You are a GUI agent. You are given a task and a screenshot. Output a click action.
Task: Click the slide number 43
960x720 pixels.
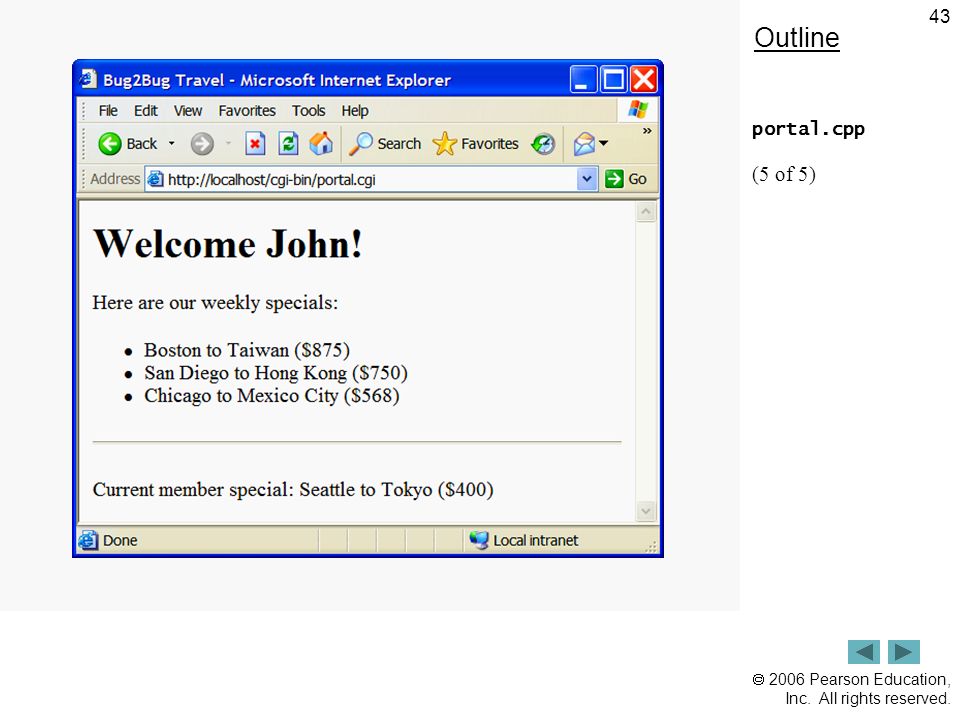pos(939,16)
